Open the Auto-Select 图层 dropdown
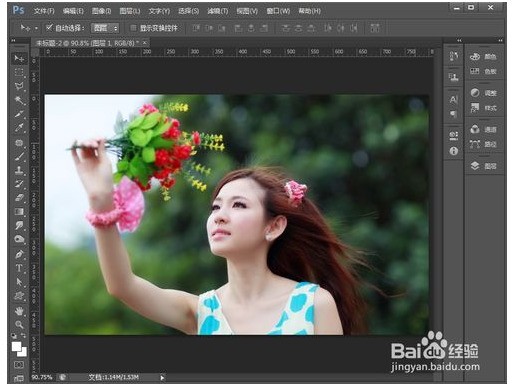The width and height of the screenshot is (512, 388). (x=105, y=28)
